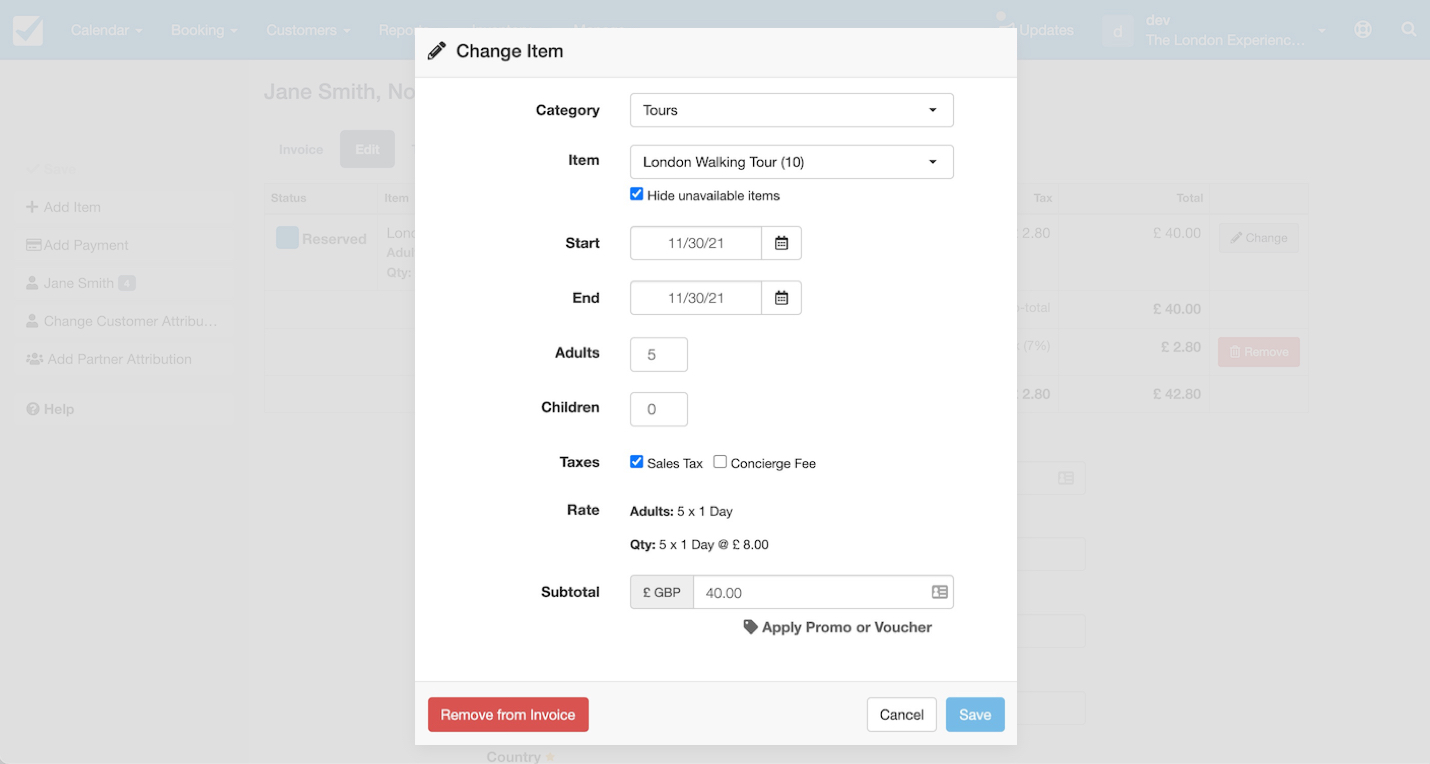Click the pencil icon in Change Item header

(x=437, y=51)
